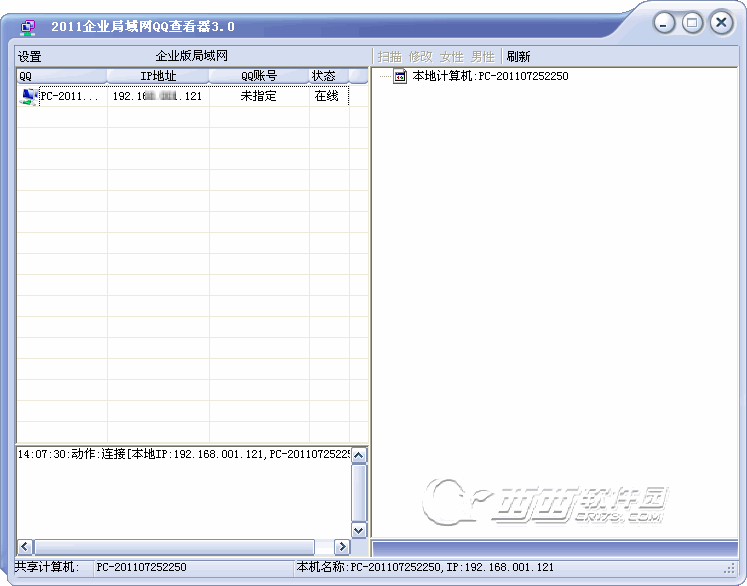The width and height of the screenshot is (747, 586).
Task: Click the log horizontal scrollbar thumb
Action: 174,547
